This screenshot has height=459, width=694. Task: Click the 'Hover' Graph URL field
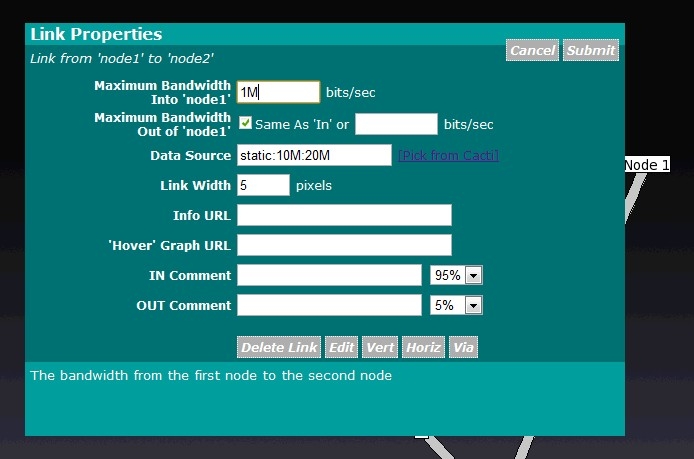click(344, 245)
